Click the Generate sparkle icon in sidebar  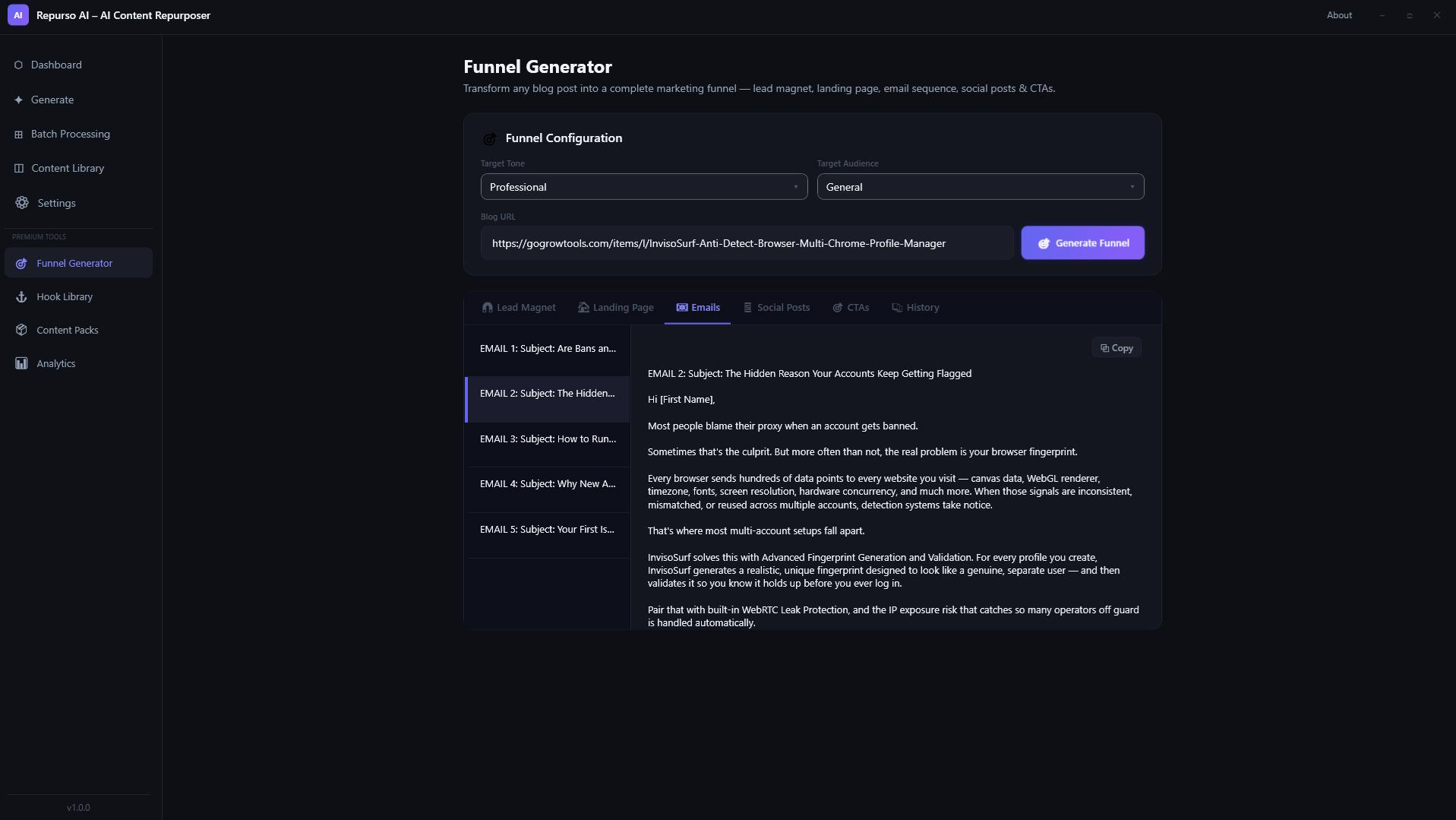coord(18,100)
